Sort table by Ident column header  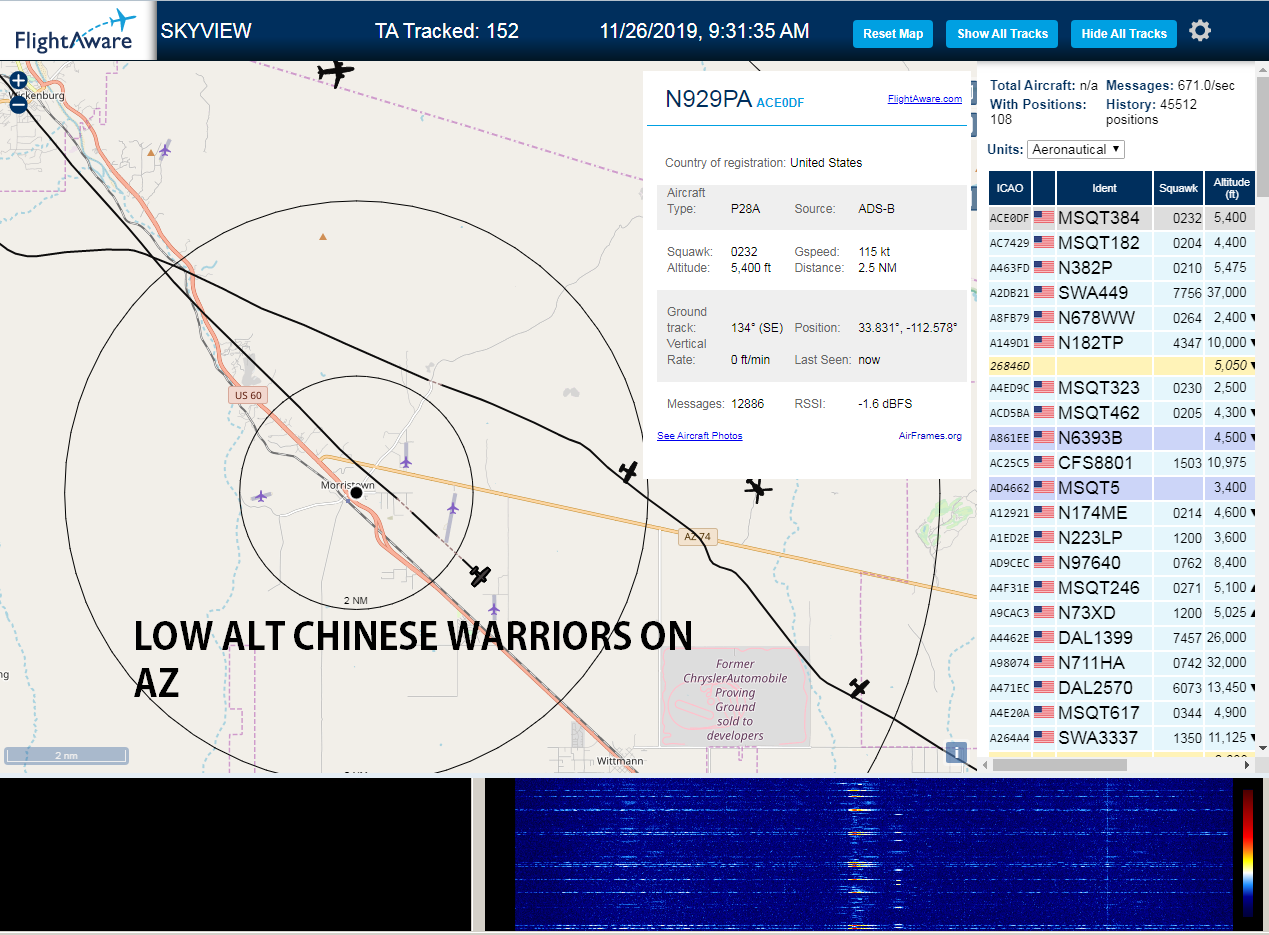click(1104, 188)
